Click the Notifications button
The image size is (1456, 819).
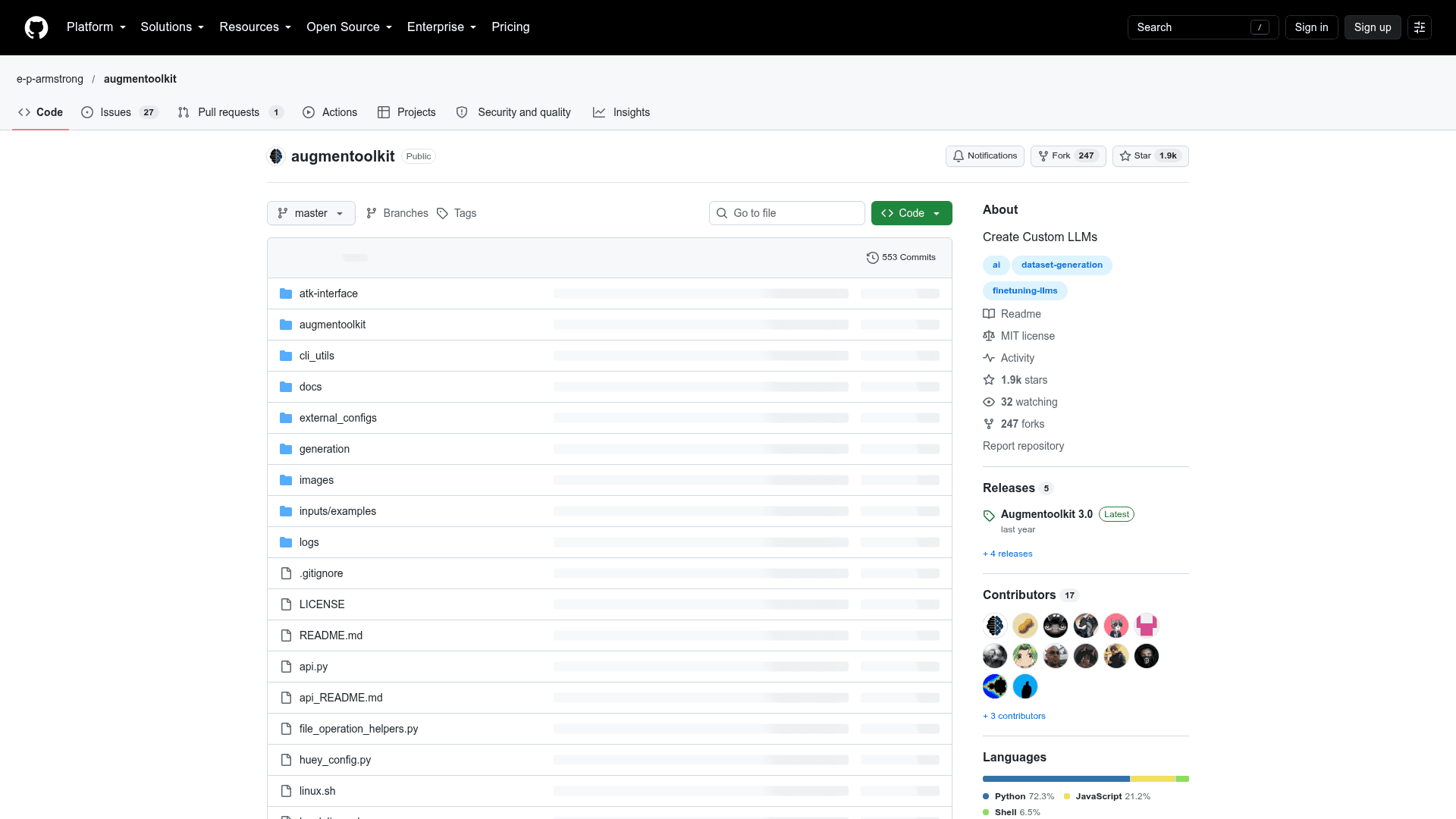[x=985, y=156]
